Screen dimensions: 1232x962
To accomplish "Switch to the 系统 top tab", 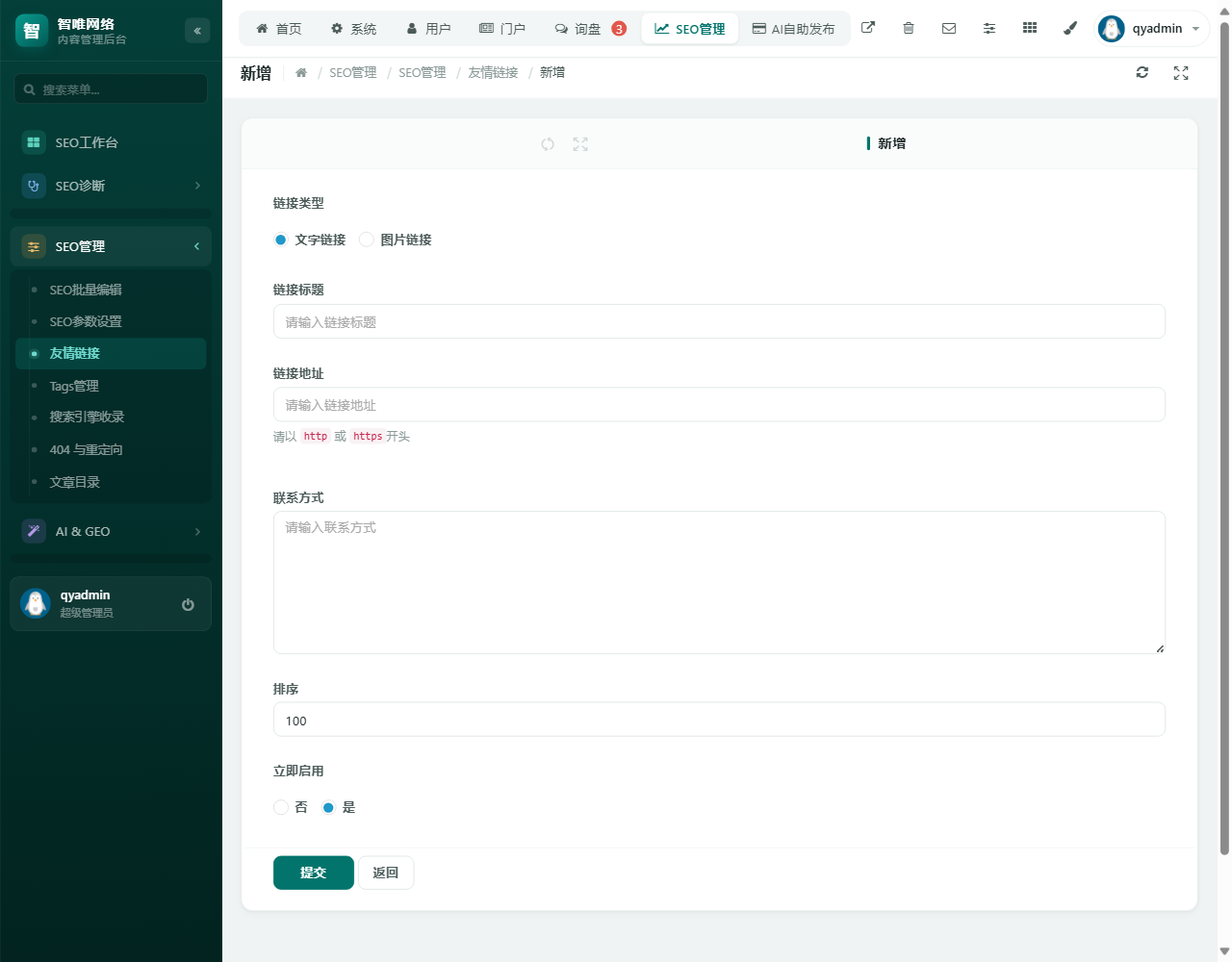I will tap(353, 29).
